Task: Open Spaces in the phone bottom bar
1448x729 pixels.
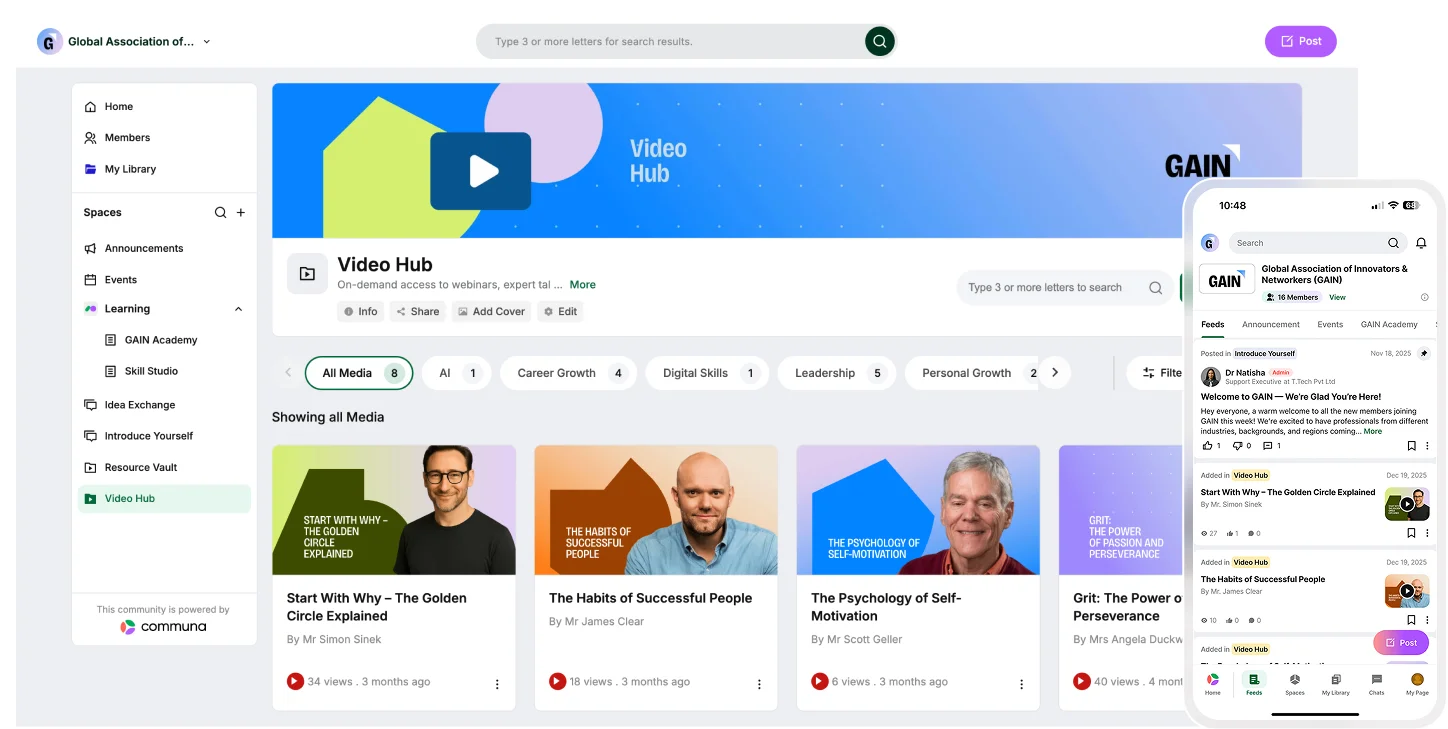Action: 1294,684
